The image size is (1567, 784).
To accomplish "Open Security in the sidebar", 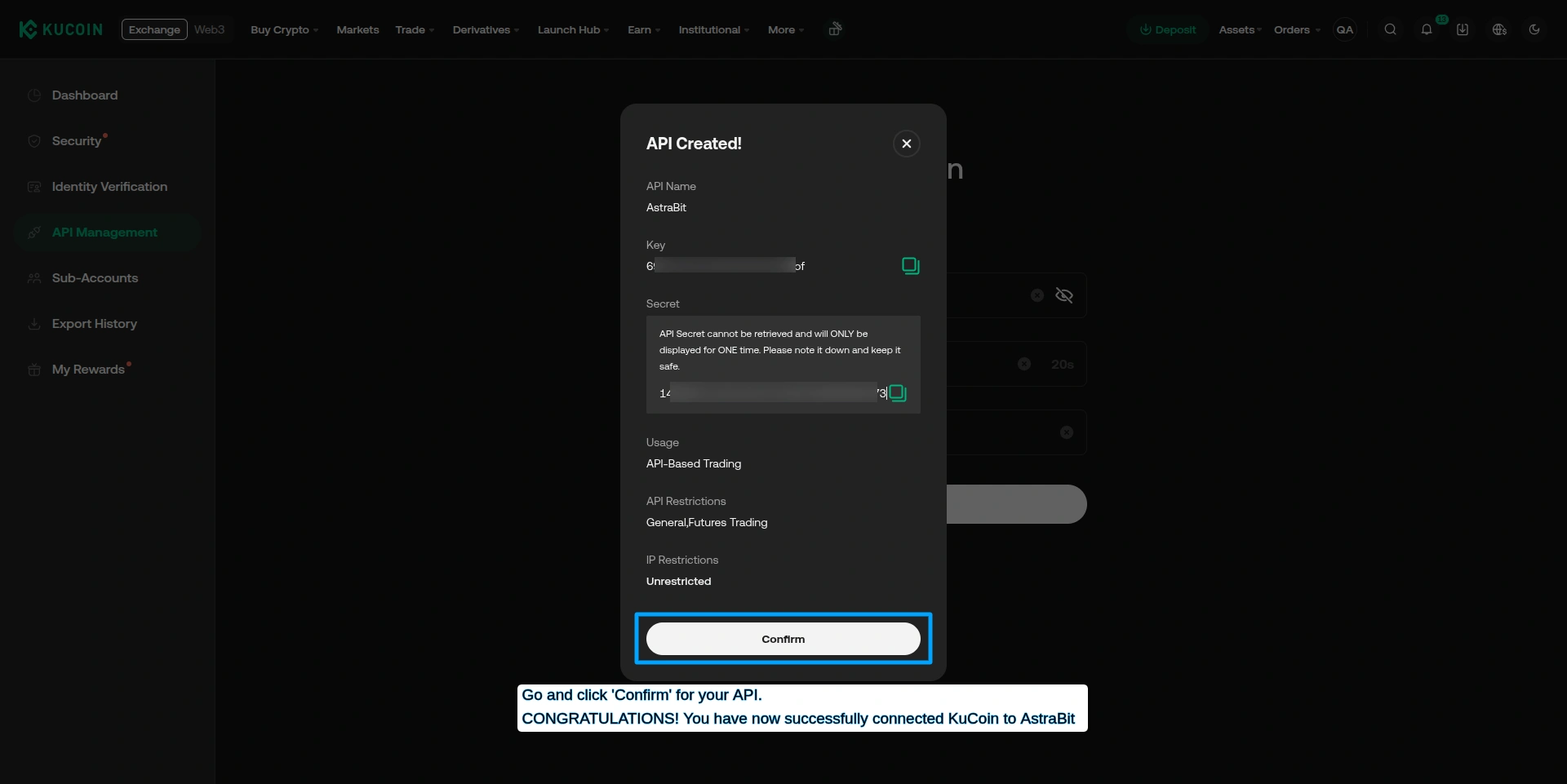I will [107, 141].
